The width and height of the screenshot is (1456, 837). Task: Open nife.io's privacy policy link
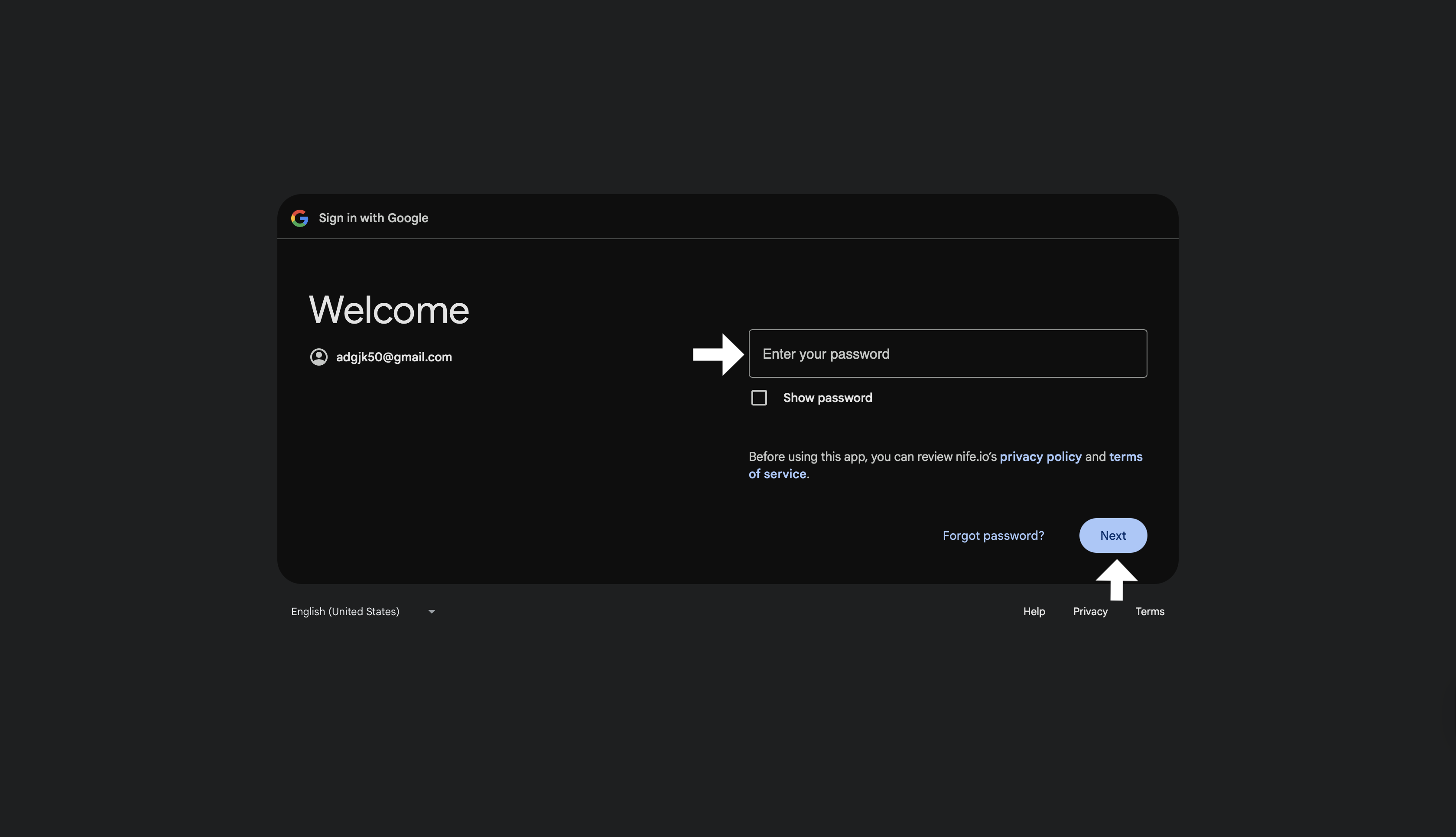point(1040,456)
